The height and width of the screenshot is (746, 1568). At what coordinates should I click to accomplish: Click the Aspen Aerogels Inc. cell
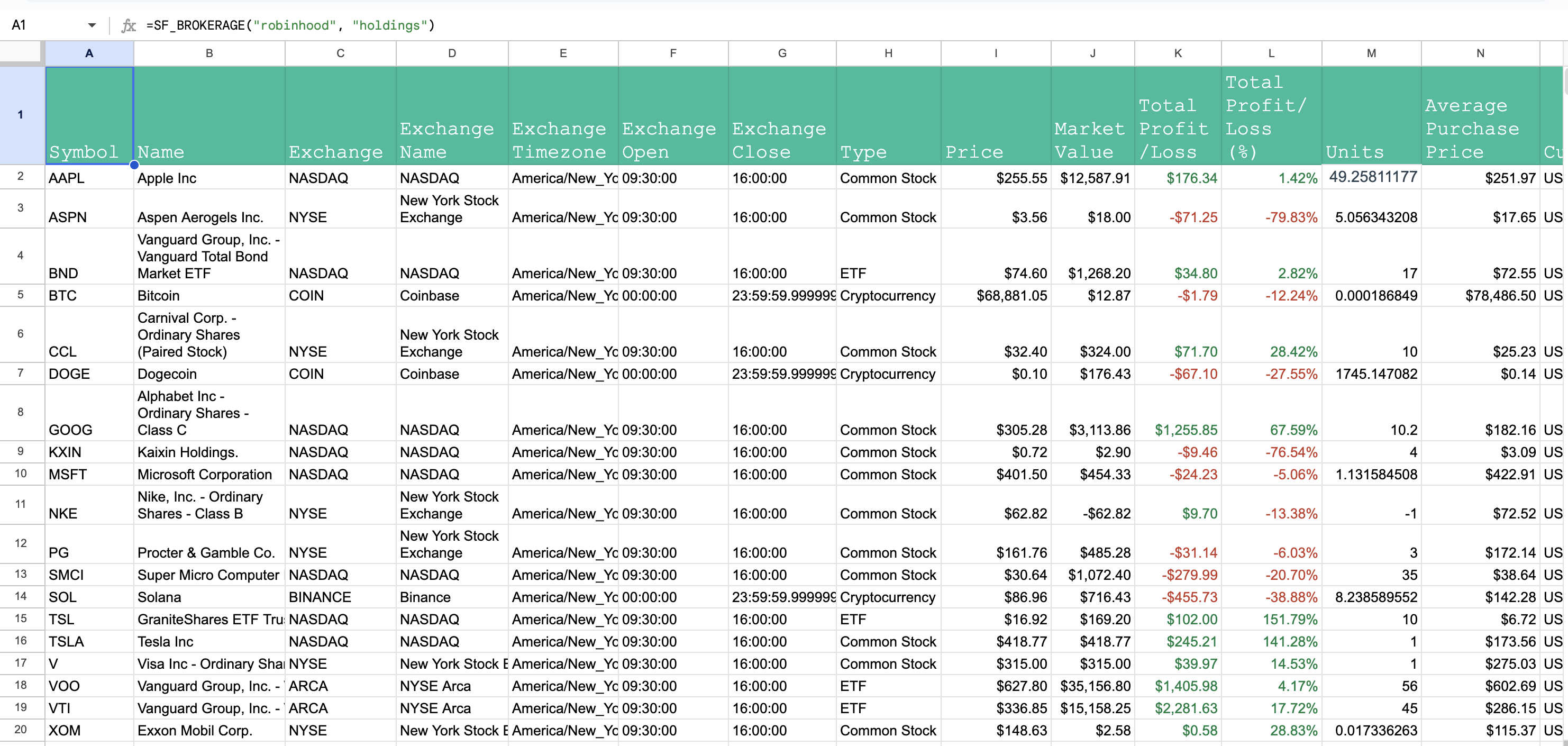tap(209, 209)
